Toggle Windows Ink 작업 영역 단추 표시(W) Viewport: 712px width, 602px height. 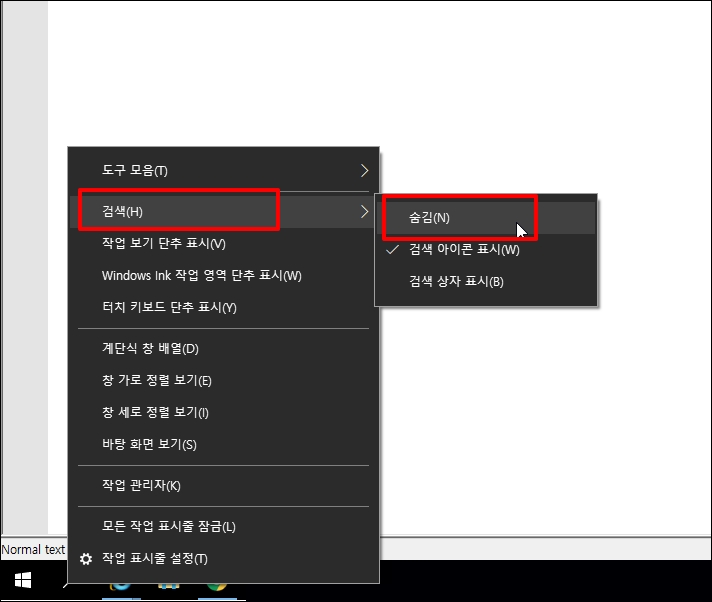point(223,276)
